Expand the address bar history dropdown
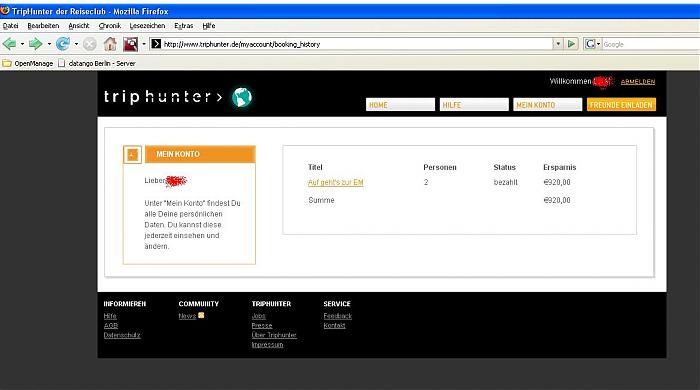 click(x=558, y=44)
